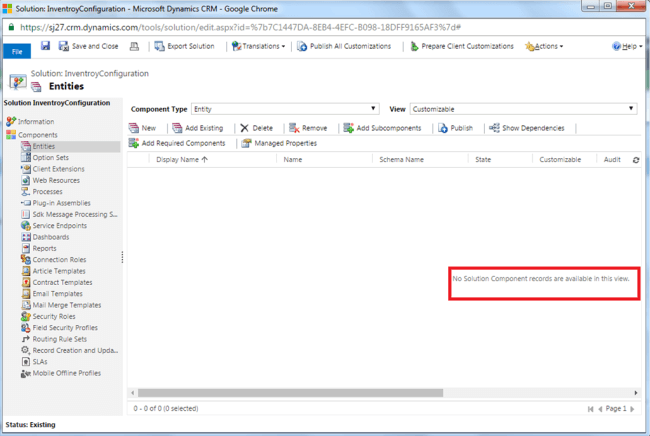Select Option Sets in the tree
Image resolution: width=650 pixels, height=436 pixels.
(x=45, y=157)
